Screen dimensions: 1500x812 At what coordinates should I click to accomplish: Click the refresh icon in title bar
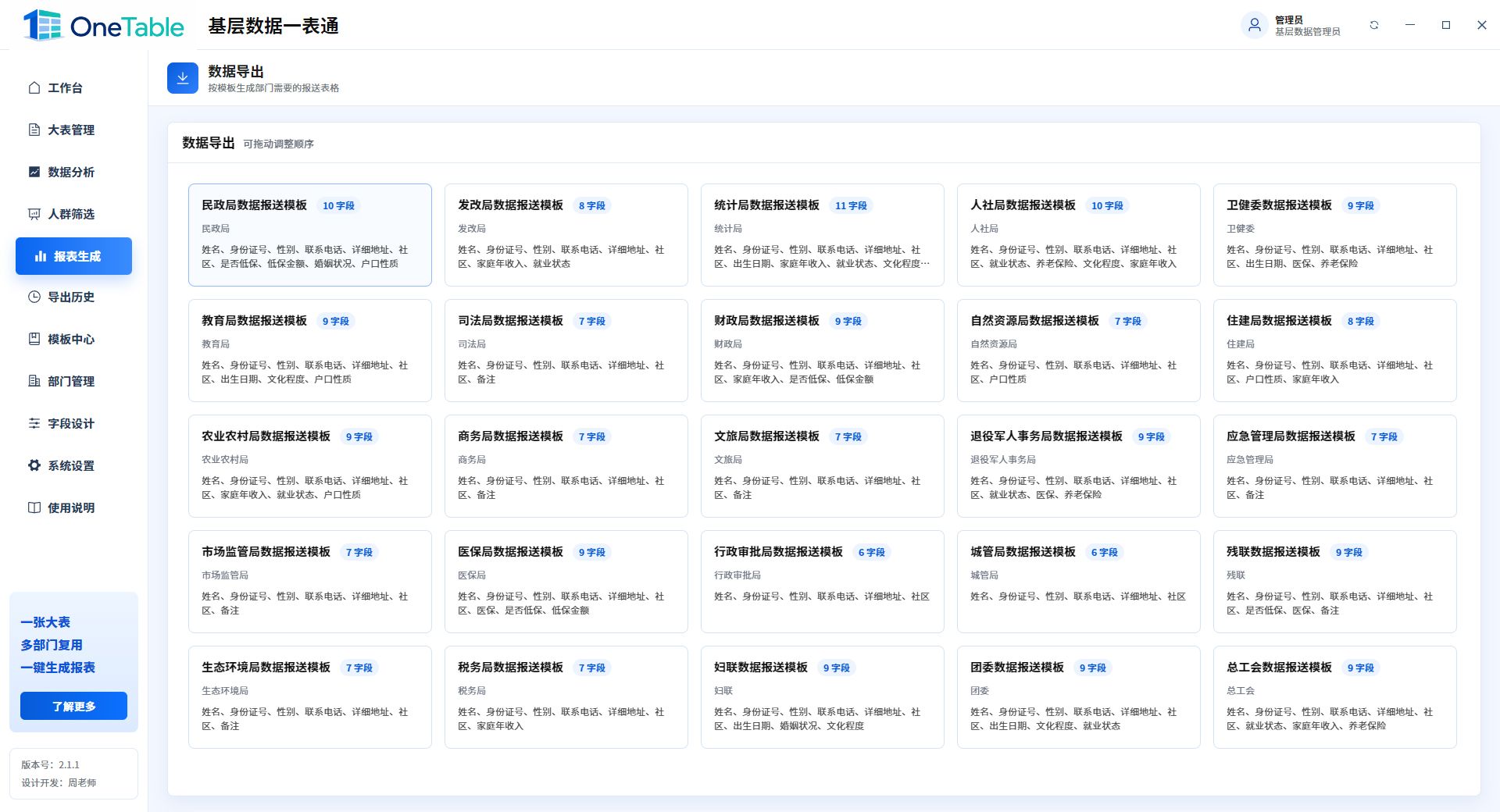[1374, 25]
